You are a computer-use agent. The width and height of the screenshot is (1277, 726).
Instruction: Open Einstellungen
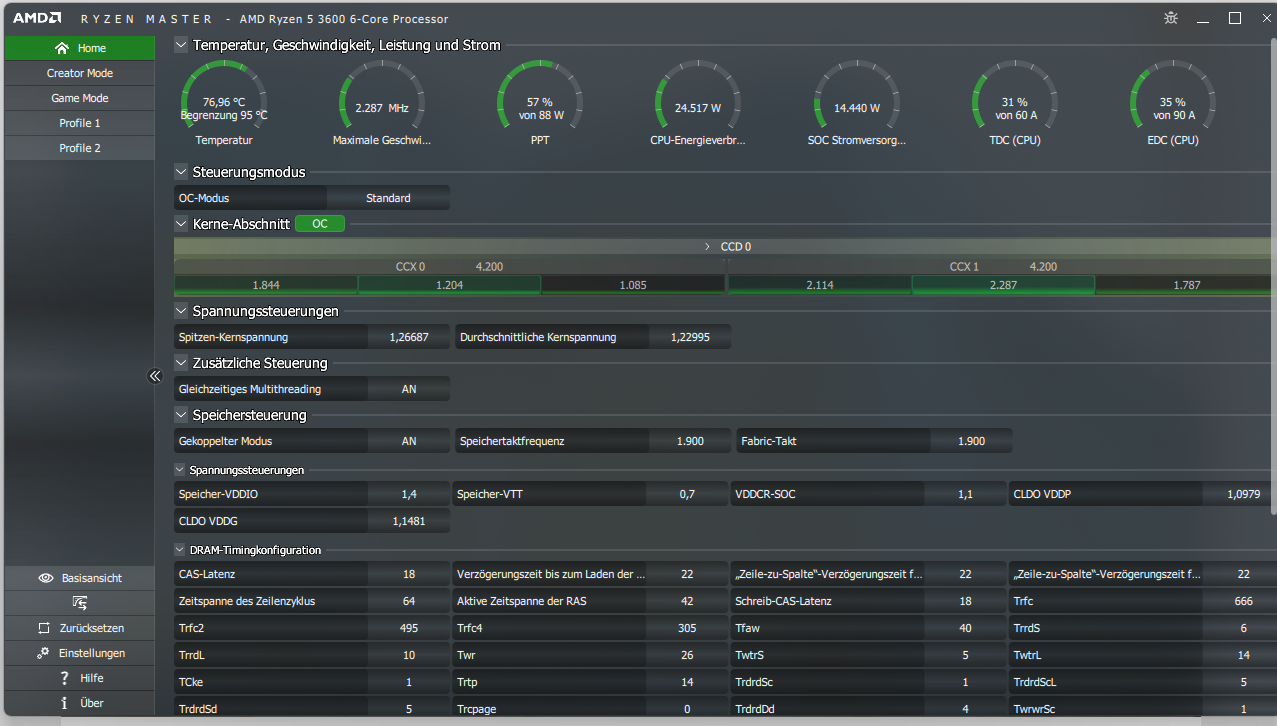pos(80,653)
